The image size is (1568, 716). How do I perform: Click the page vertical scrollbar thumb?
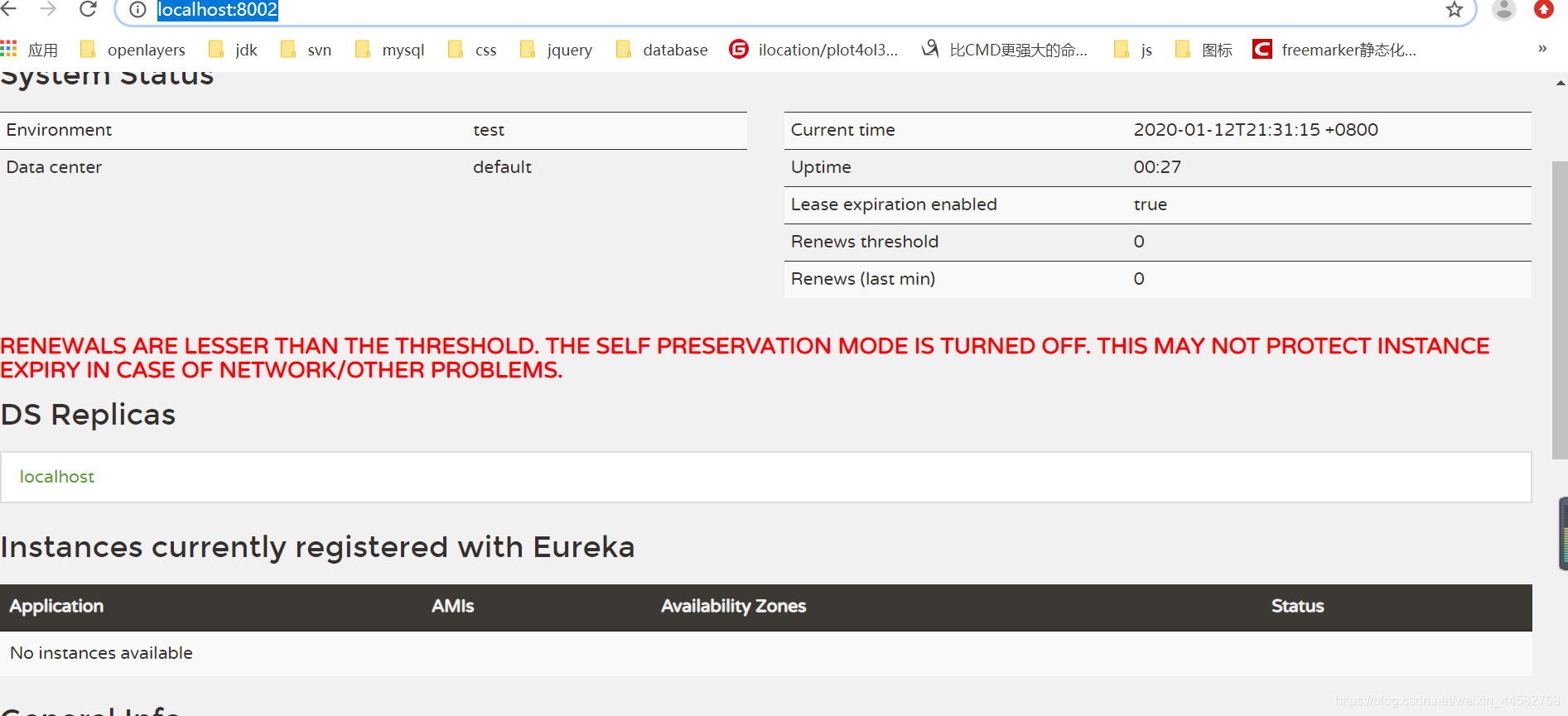(1561, 310)
